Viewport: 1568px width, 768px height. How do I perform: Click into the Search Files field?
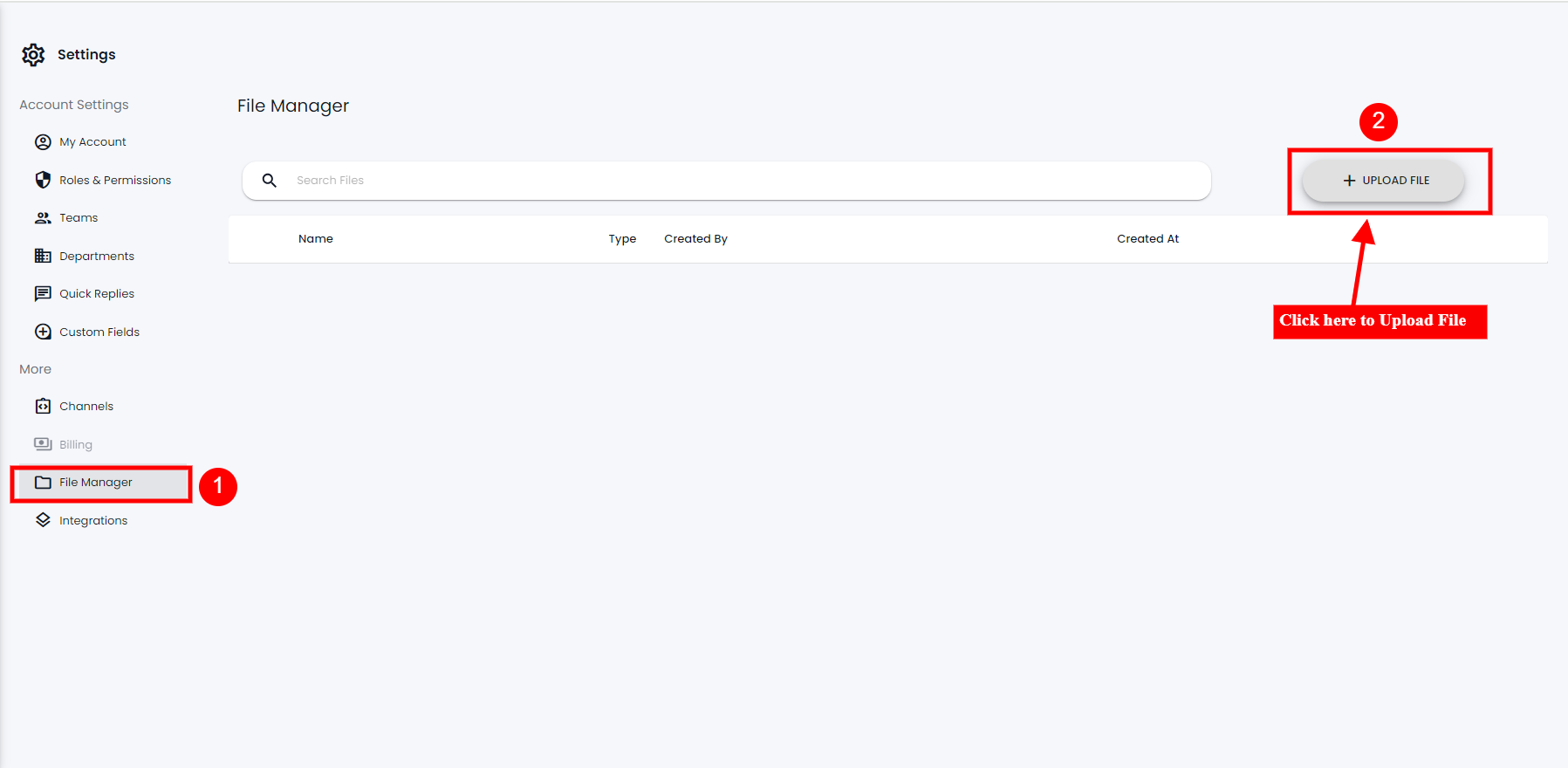[x=742, y=181]
